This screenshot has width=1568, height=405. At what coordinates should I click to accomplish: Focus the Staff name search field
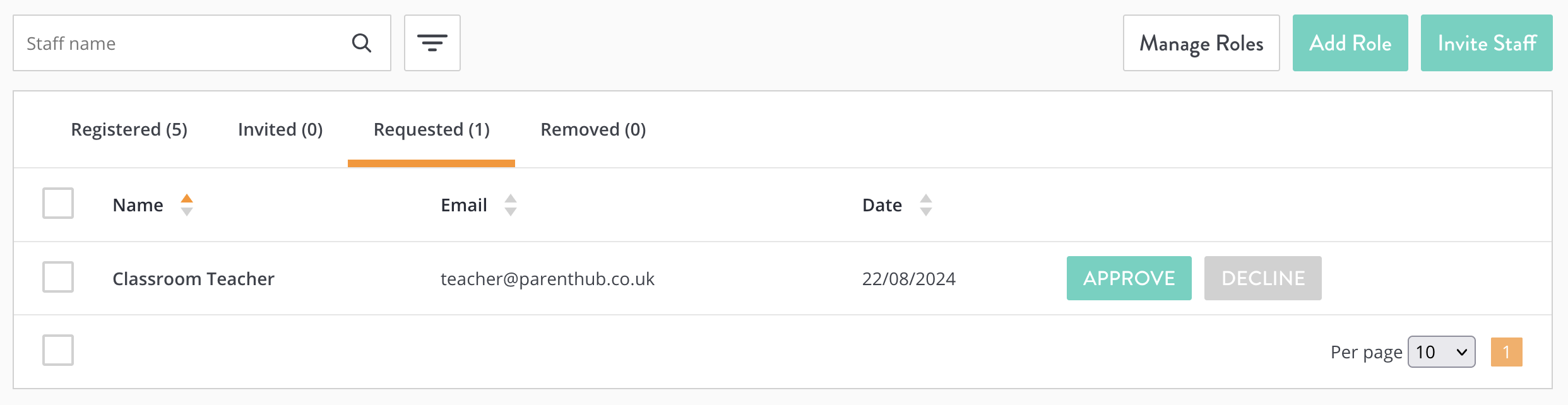183,43
